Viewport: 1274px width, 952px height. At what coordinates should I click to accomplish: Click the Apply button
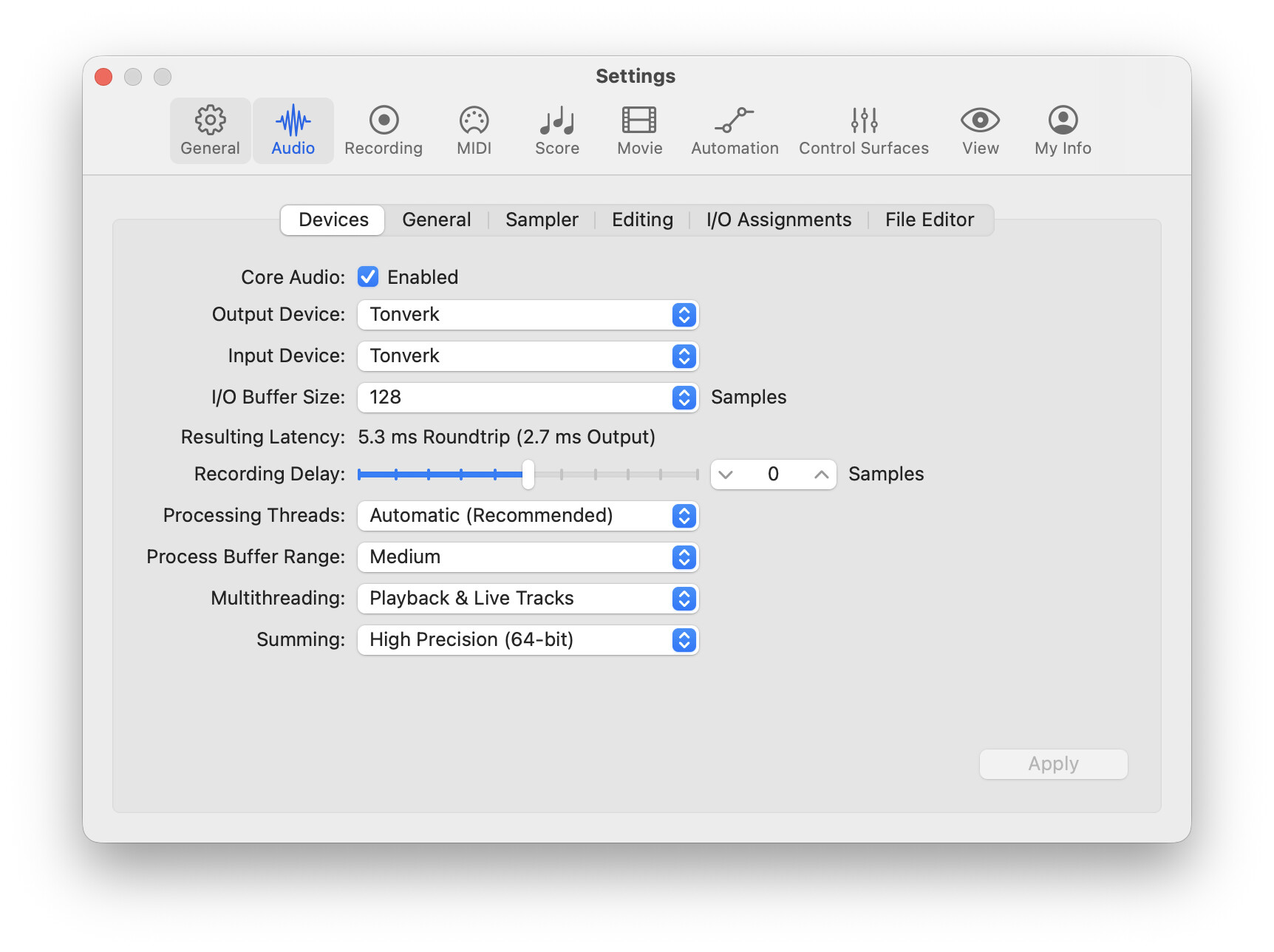(1054, 764)
